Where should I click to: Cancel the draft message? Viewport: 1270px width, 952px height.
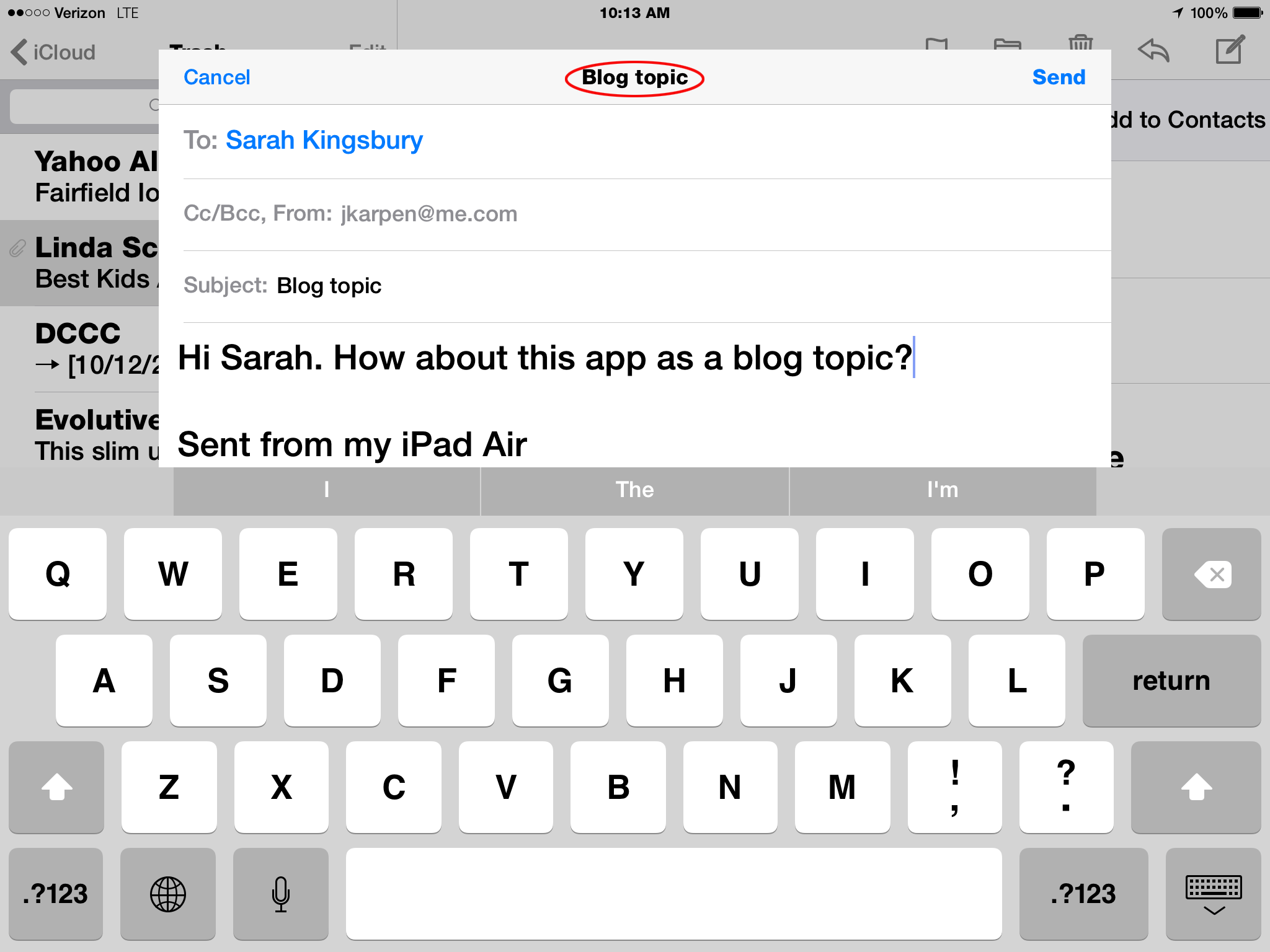click(216, 77)
